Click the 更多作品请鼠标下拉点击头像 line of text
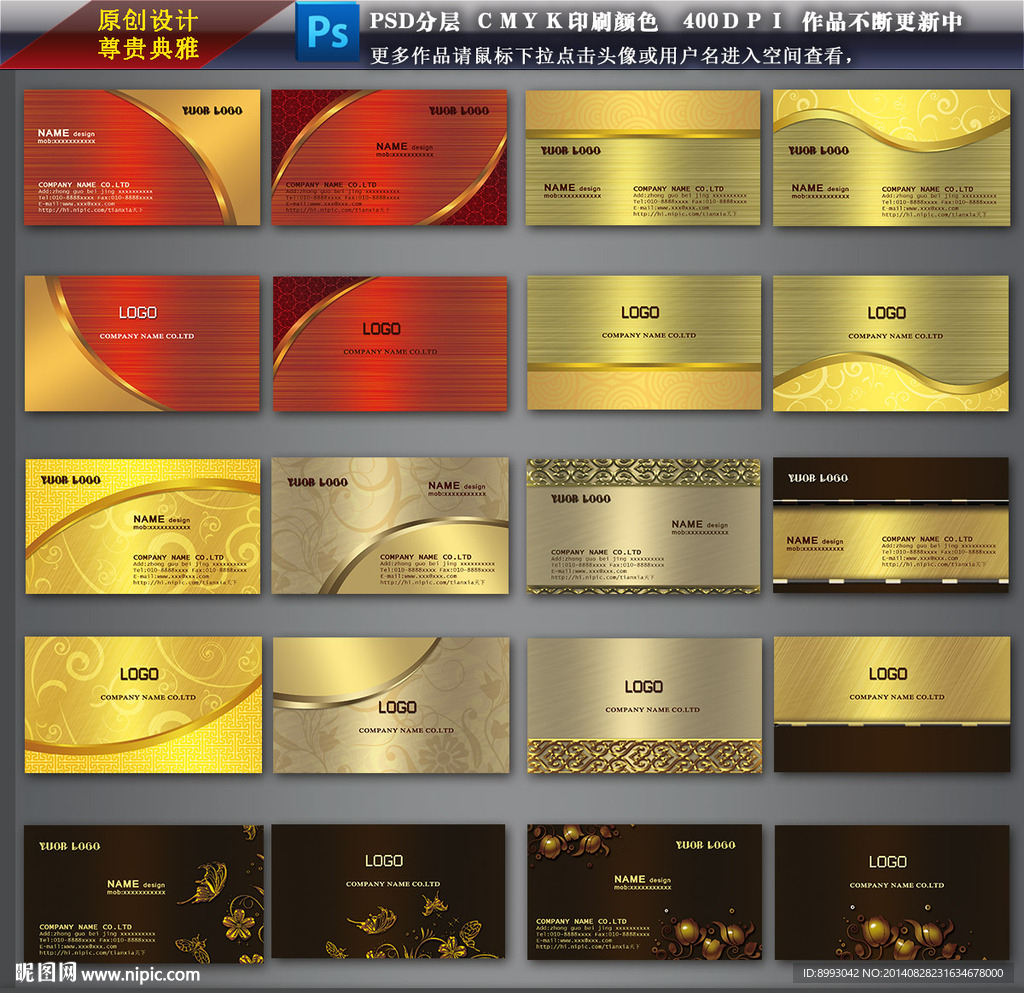Image resolution: width=1024 pixels, height=993 pixels. point(611,55)
